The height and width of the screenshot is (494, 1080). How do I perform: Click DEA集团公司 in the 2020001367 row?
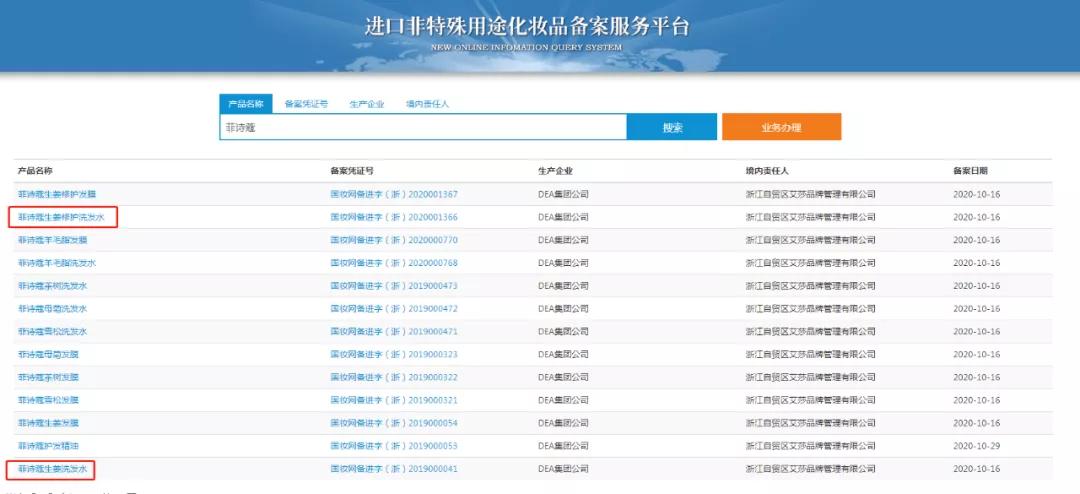click(563, 194)
